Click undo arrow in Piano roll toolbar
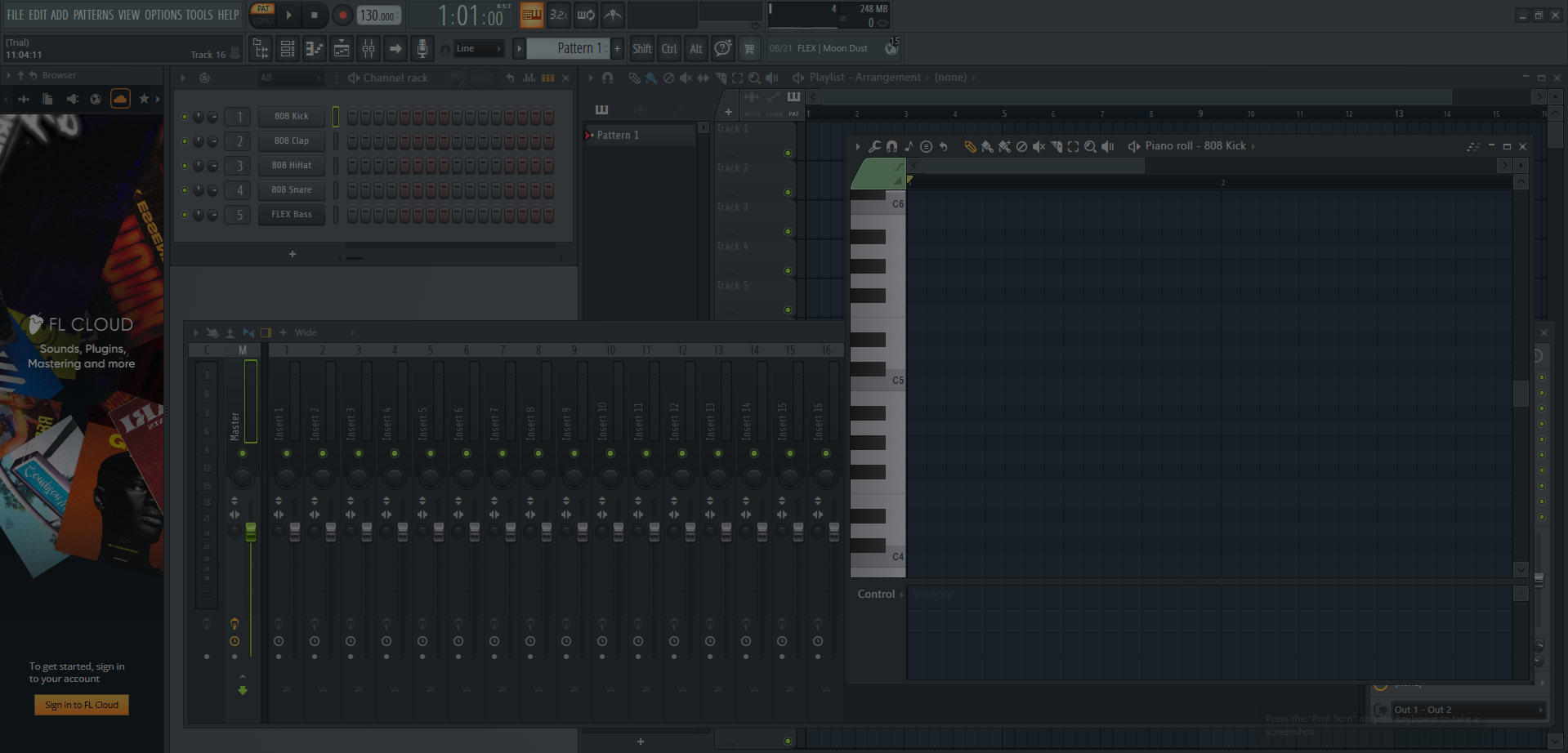Image resolution: width=1568 pixels, height=753 pixels. click(944, 146)
